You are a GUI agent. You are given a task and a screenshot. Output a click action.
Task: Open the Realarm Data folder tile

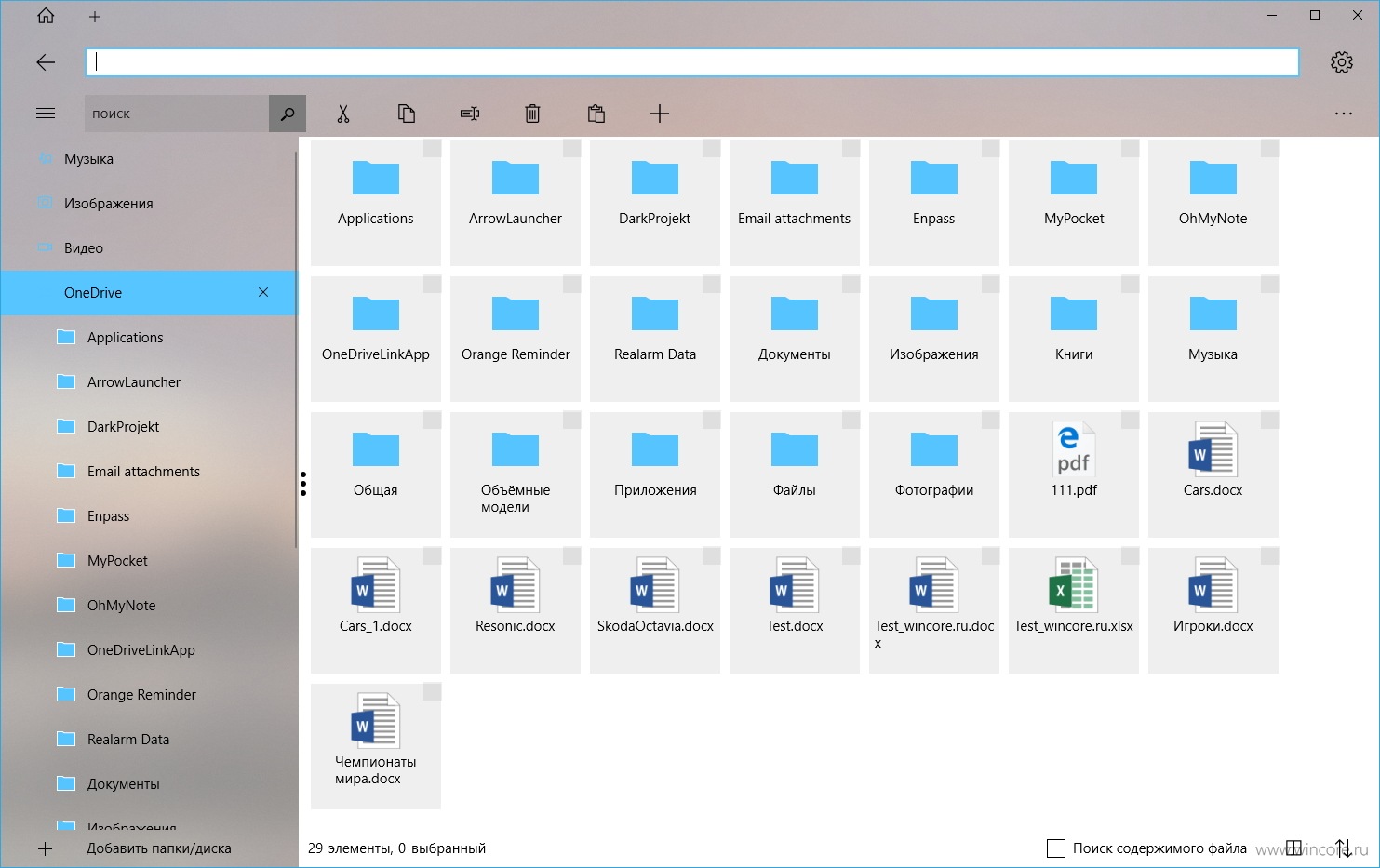(655, 338)
